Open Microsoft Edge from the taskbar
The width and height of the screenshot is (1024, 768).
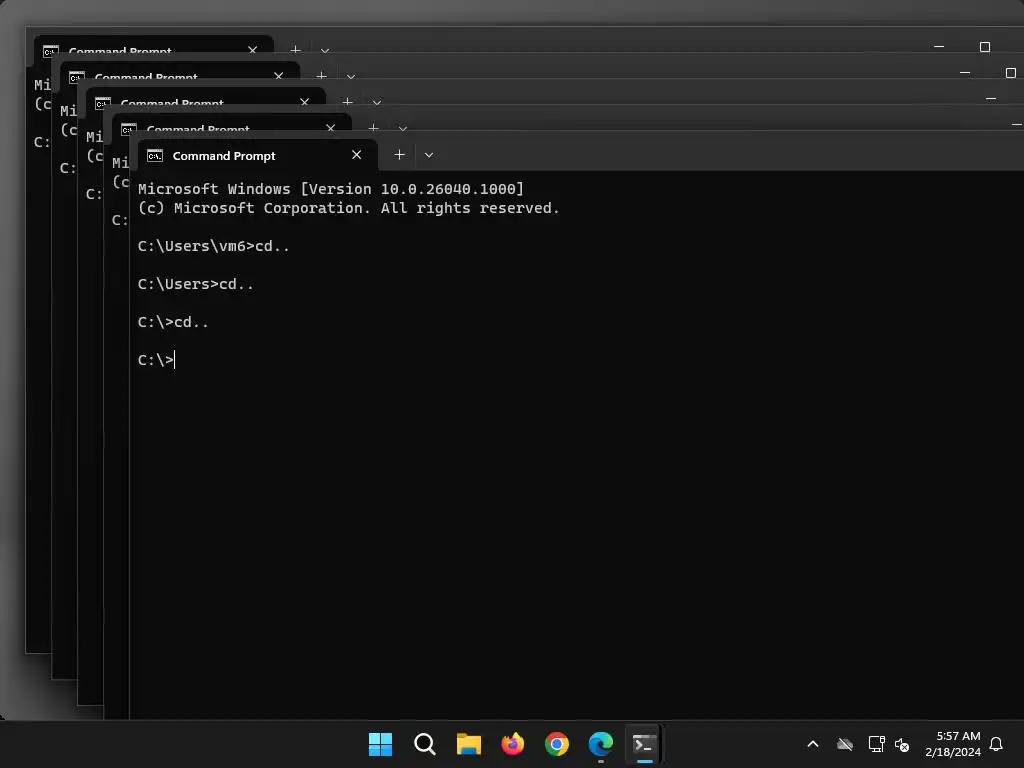point(601,744)
